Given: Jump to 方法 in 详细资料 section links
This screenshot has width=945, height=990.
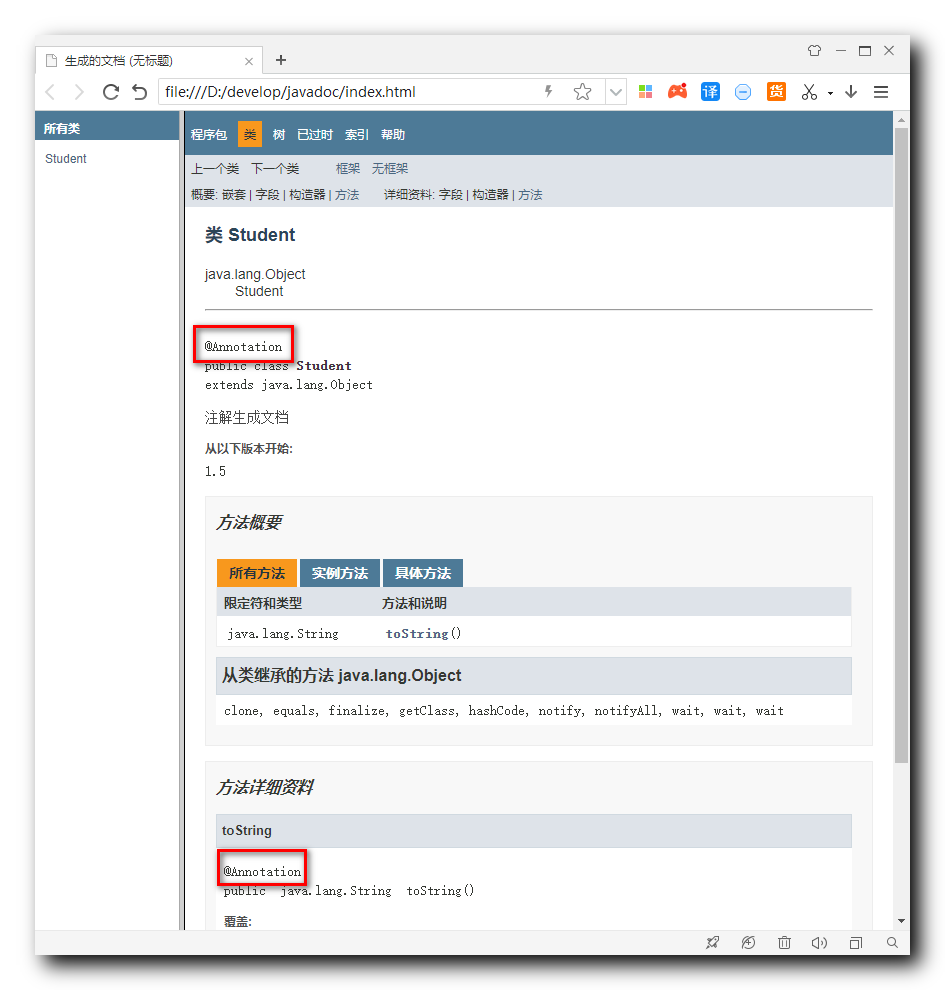Looking at the screenshot, I should pos(530,194).
